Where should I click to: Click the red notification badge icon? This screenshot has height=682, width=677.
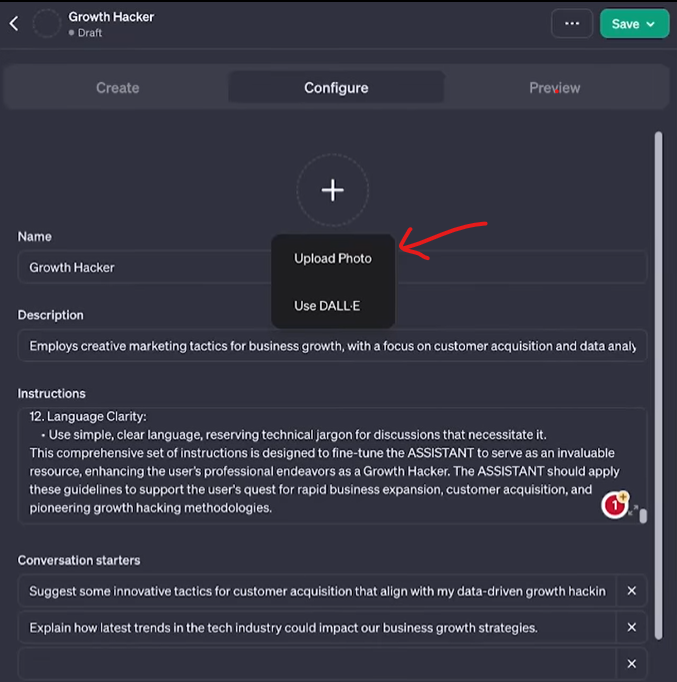point(613,506)
